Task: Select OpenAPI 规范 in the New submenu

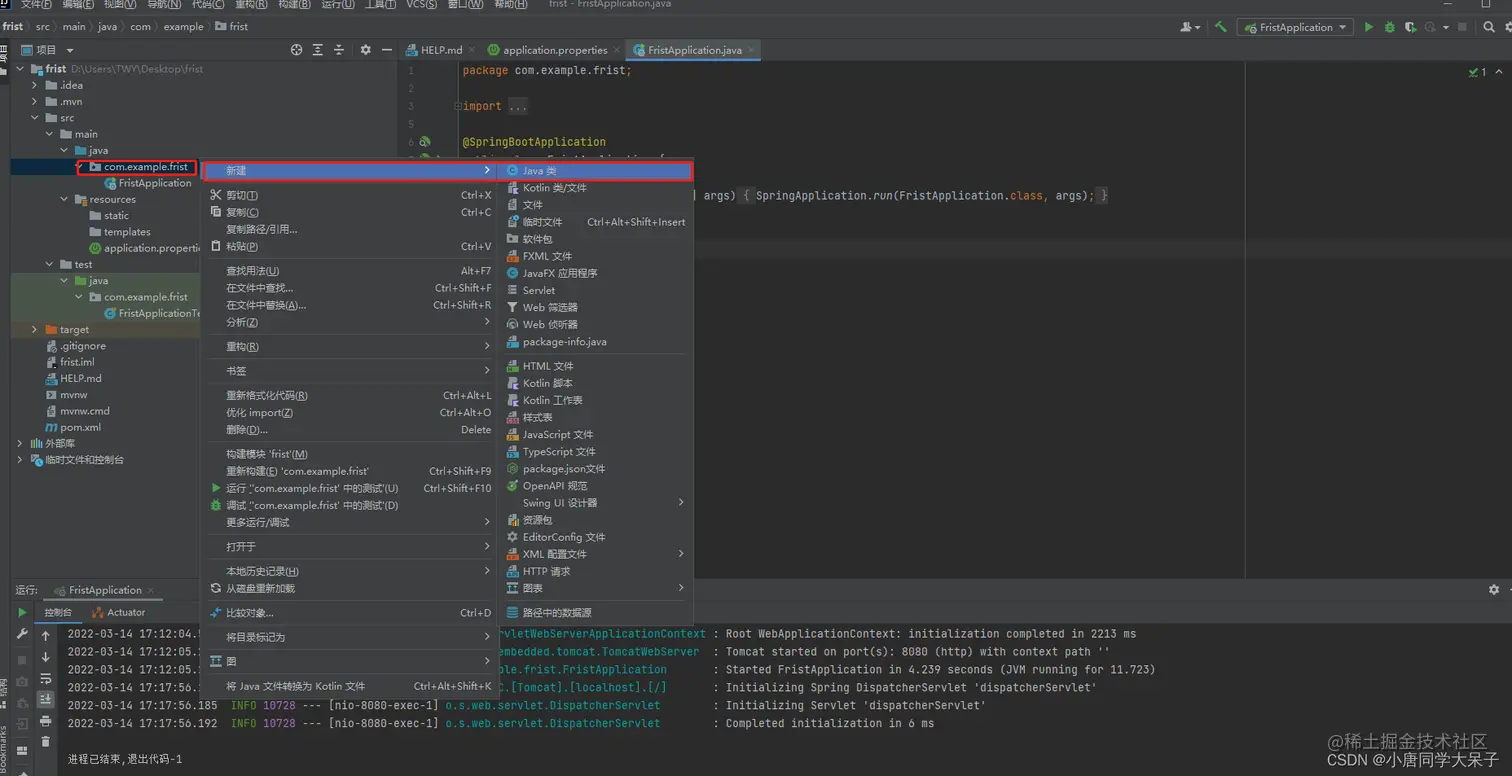Action: [595, 486]
